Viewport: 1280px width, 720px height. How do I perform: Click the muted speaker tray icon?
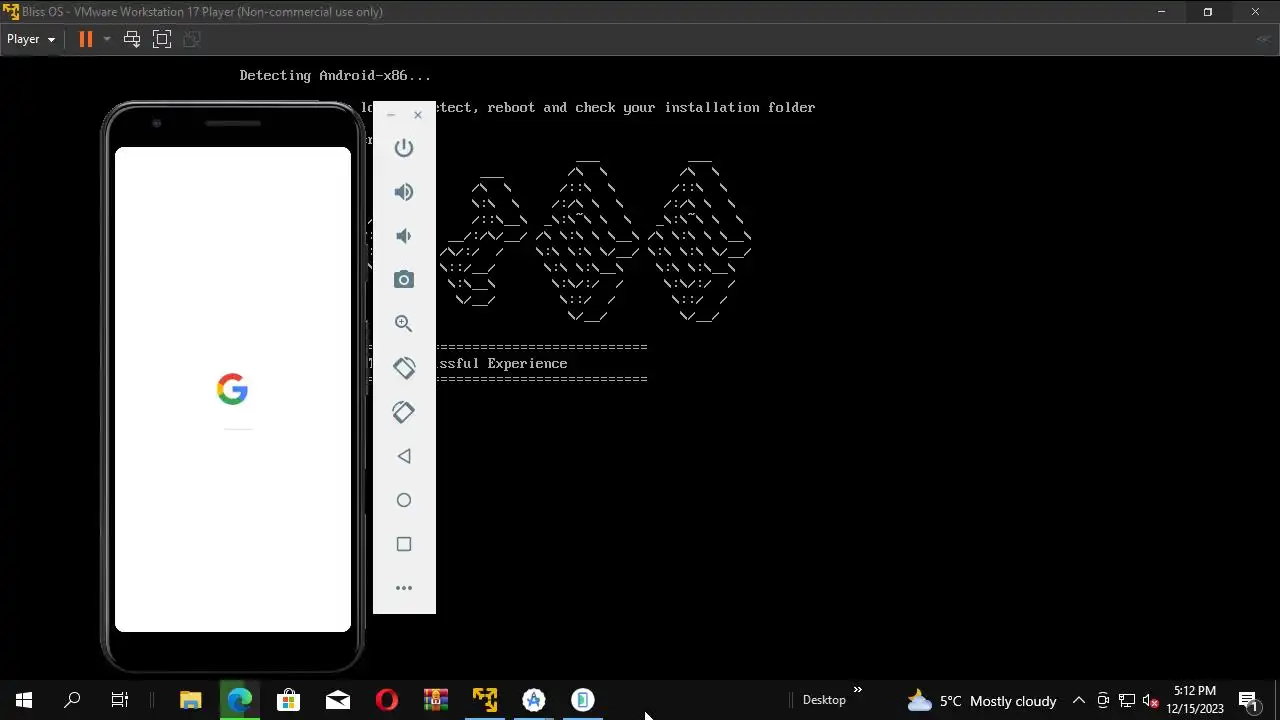[1150, 700]
